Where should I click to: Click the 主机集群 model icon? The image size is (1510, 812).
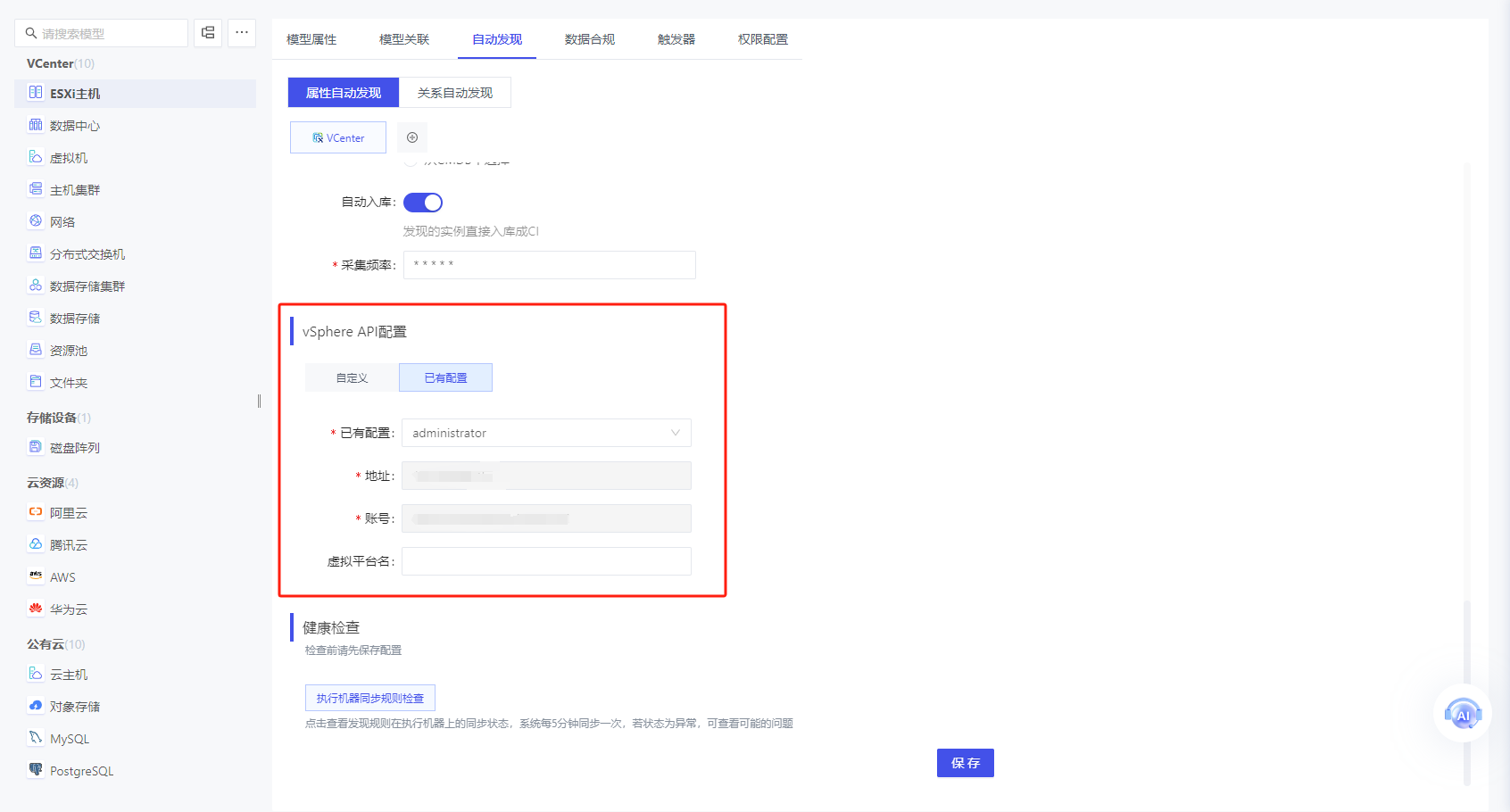[36, 189]
